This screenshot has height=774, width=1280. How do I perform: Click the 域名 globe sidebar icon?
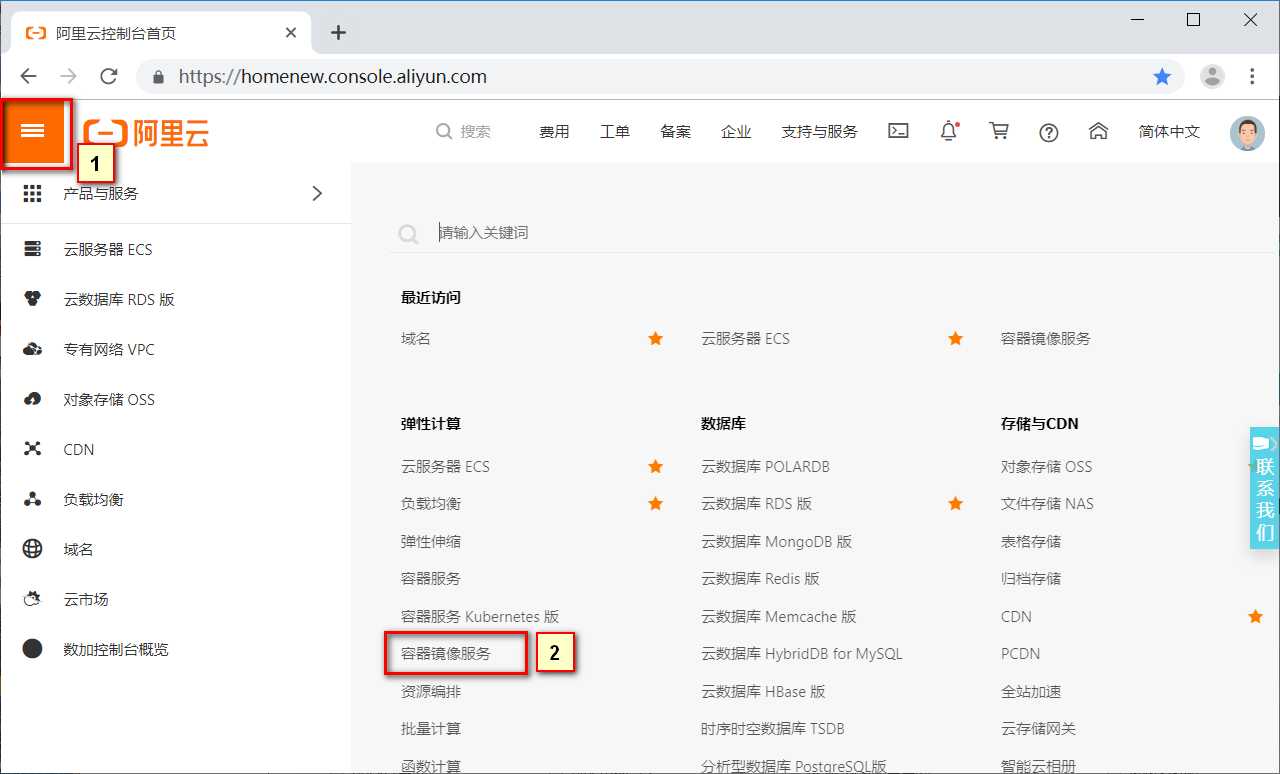33,549
